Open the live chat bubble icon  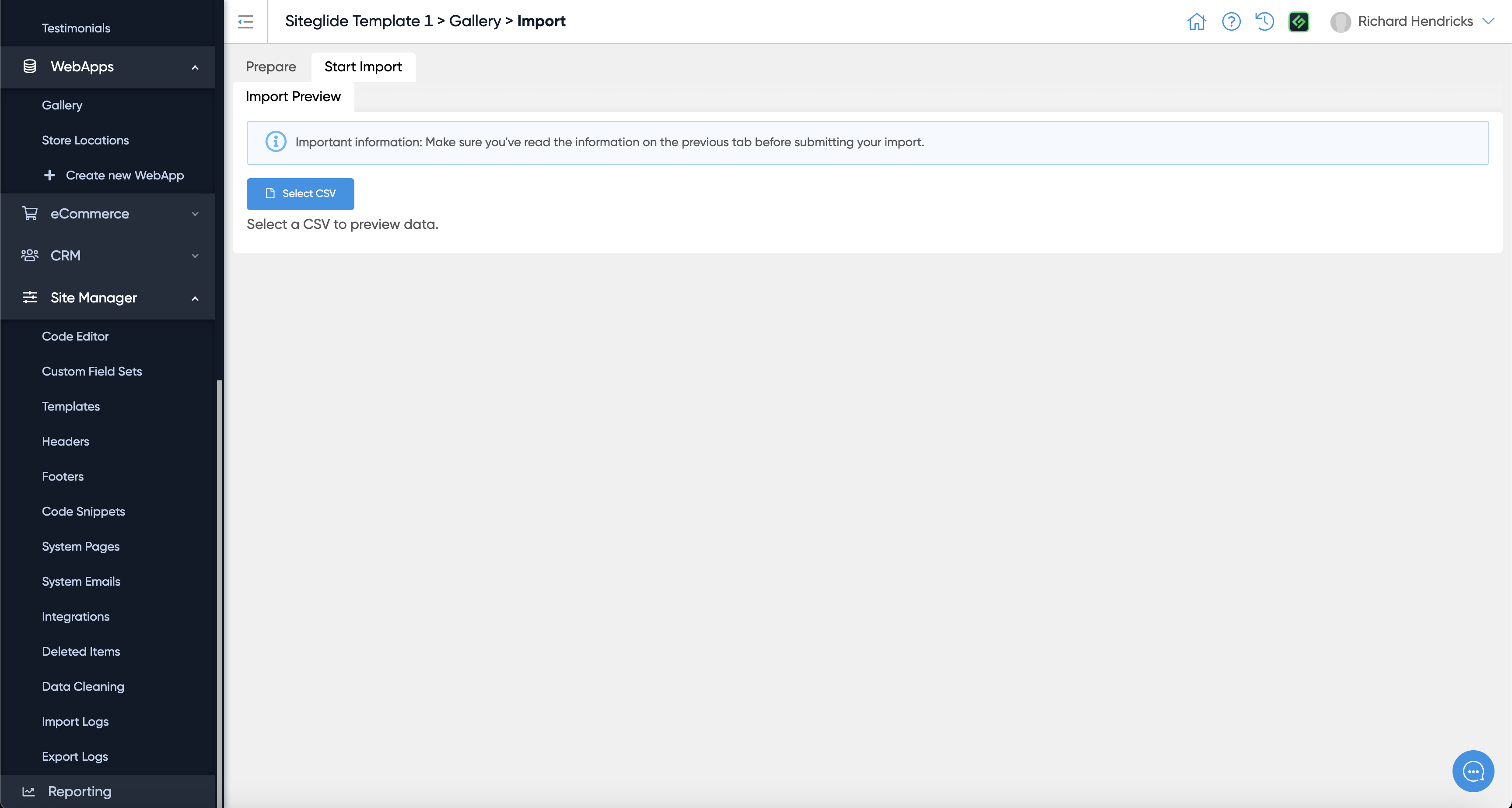1473,771
